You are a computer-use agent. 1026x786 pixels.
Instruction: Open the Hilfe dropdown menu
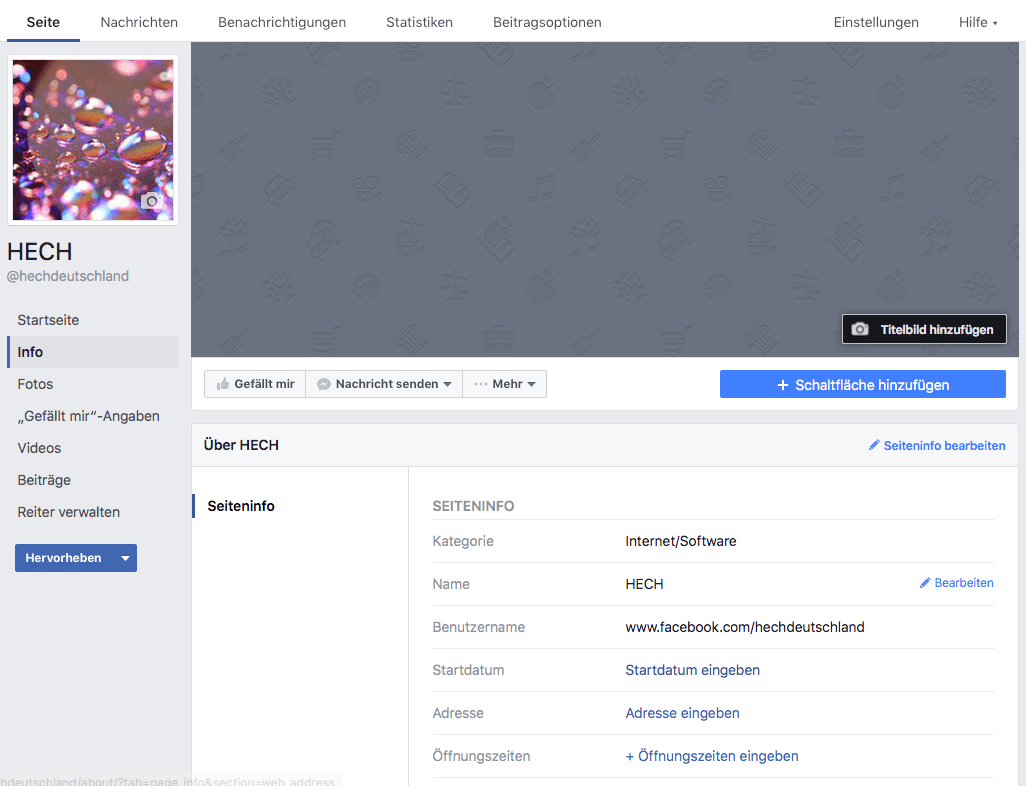pos(978,21)
